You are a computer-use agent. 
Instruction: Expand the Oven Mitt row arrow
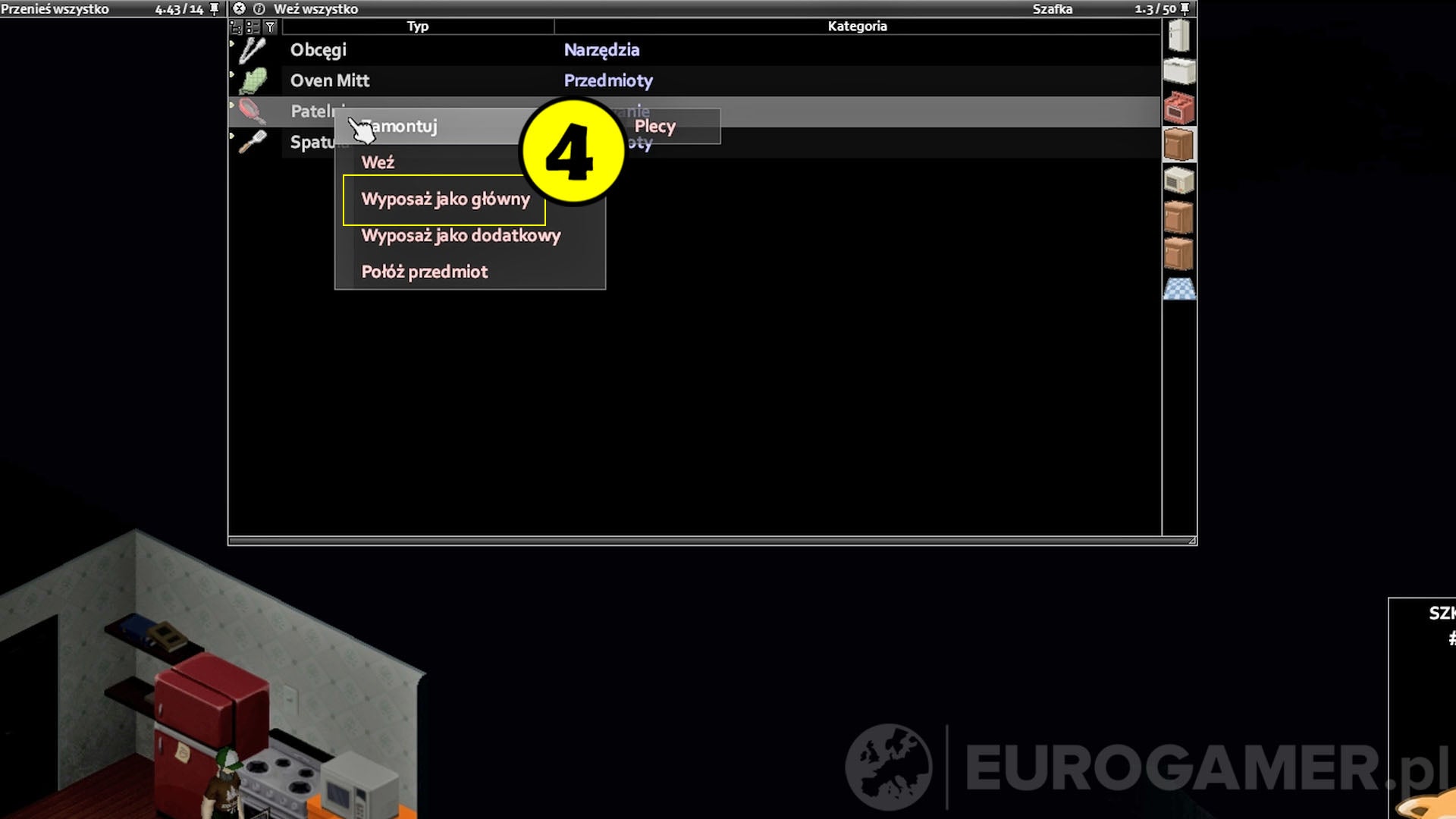tap(232, 74)
